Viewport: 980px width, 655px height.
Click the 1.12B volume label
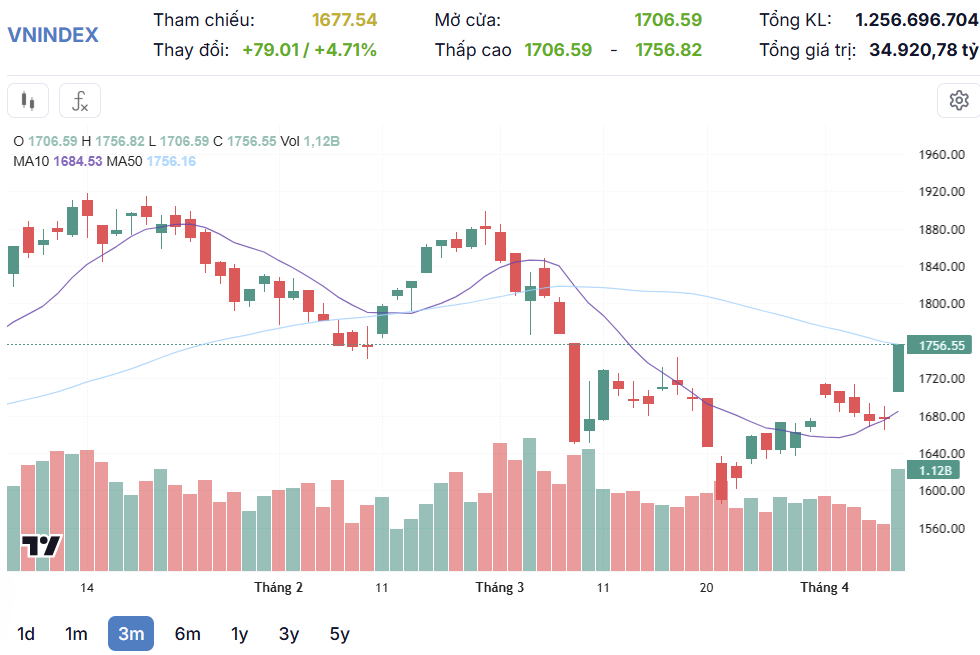pyautogui.click(x=935, y=470)
